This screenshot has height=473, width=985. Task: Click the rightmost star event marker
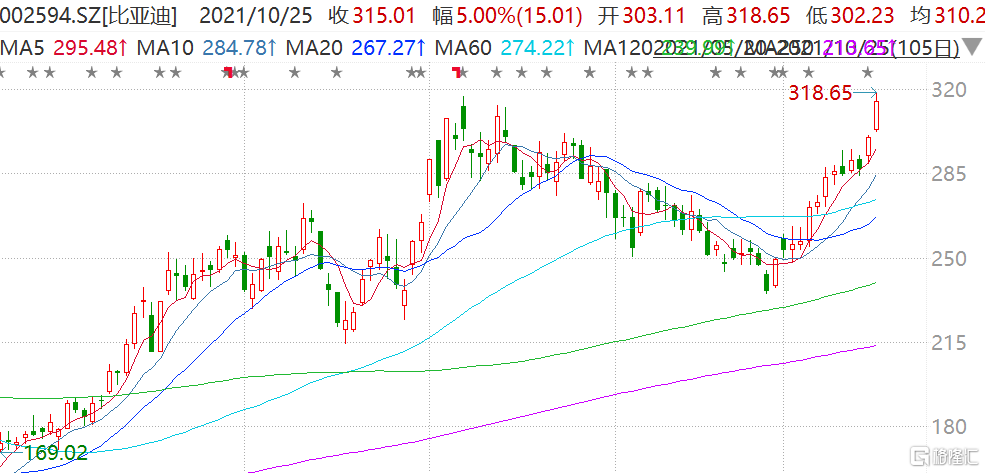869,73
